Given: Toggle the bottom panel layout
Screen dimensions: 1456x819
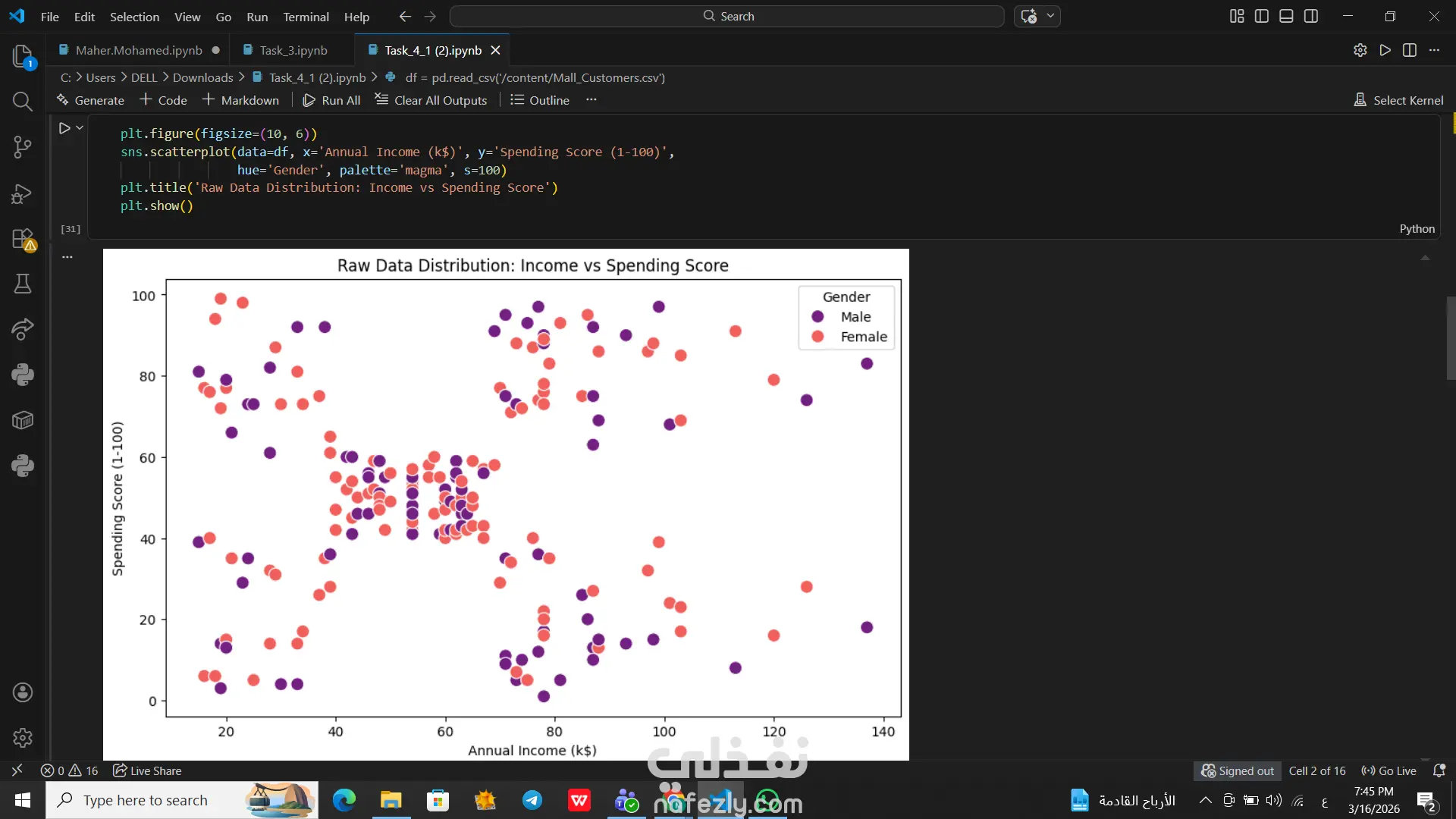Looking at the screenshot, I should (x=1286, y=16).
